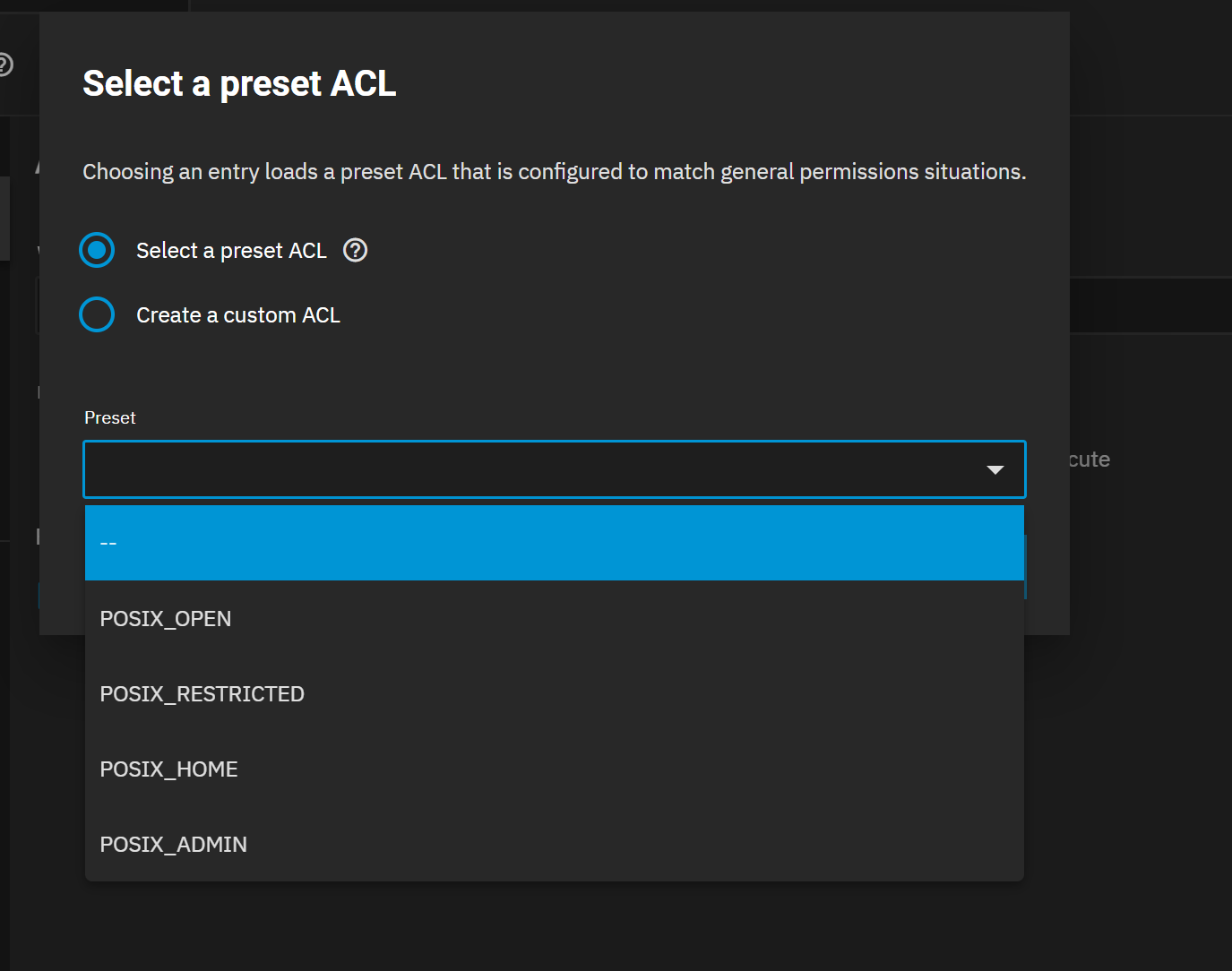Screen dimensions: 1232x971
Task: Click the partially hidden 'cute' text behind dialog
Action: pos(1090,460)
